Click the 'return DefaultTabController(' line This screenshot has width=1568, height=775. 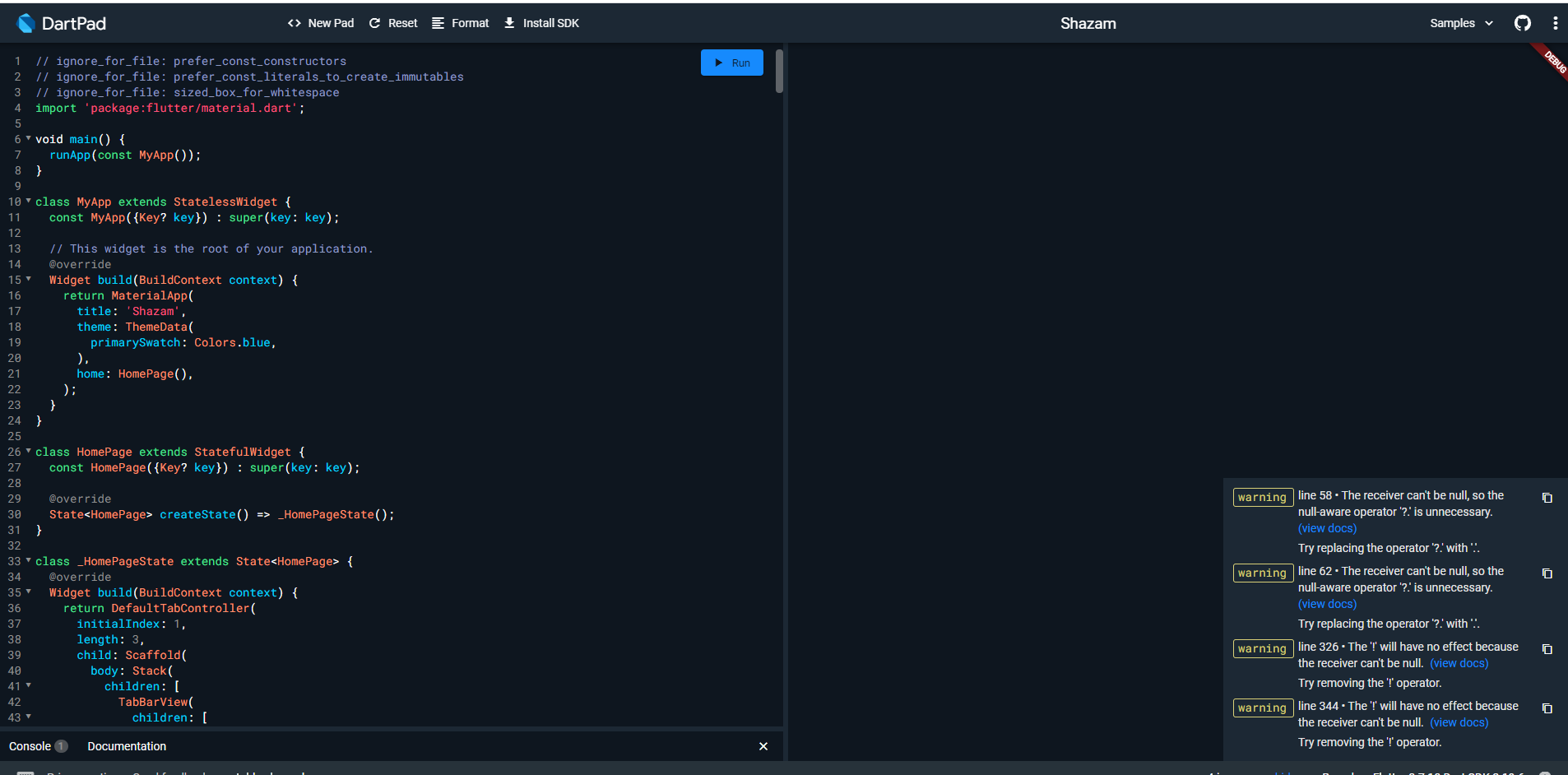[x=160, y=608]
